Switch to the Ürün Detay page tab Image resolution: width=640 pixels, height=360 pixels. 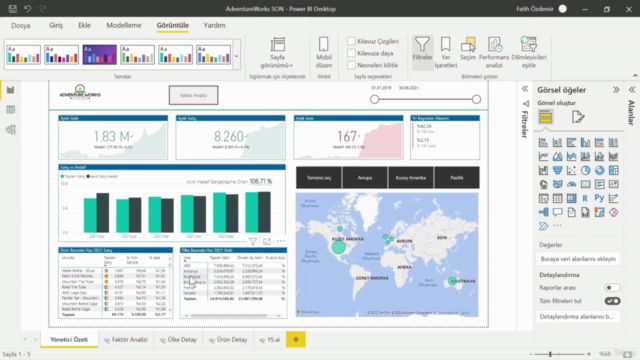[x=228, y=340]
